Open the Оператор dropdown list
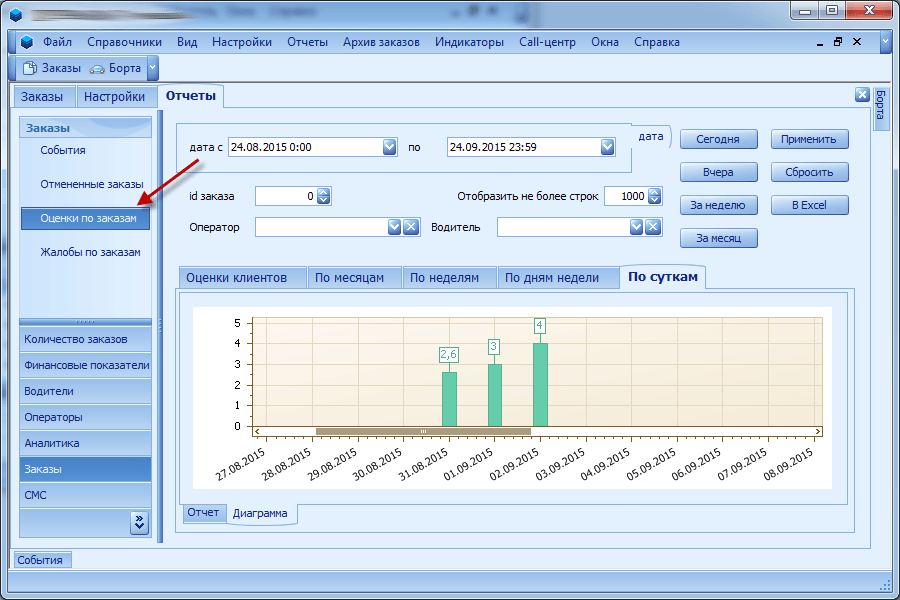Viewport: 900px width, 600px height. click(x=394, y=227)
